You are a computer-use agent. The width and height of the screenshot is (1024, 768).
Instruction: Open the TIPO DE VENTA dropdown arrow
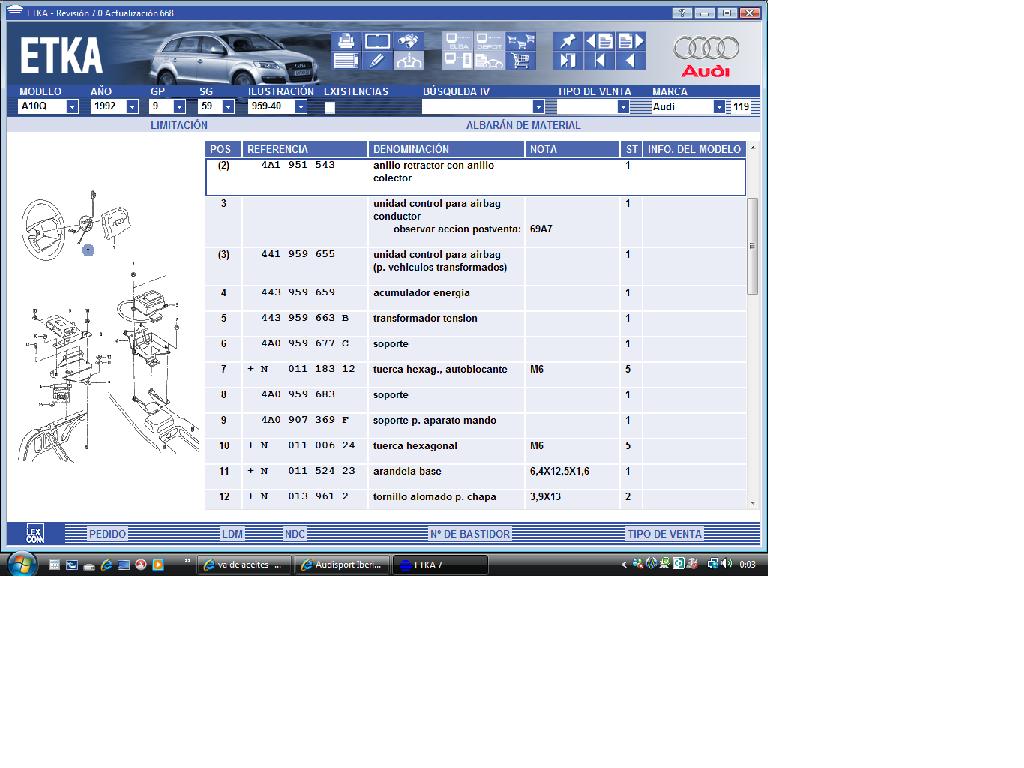[623, 106]
